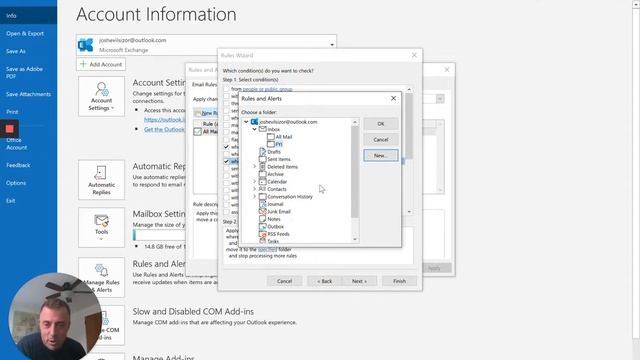Click the Notes folder icon

(262, 219)
